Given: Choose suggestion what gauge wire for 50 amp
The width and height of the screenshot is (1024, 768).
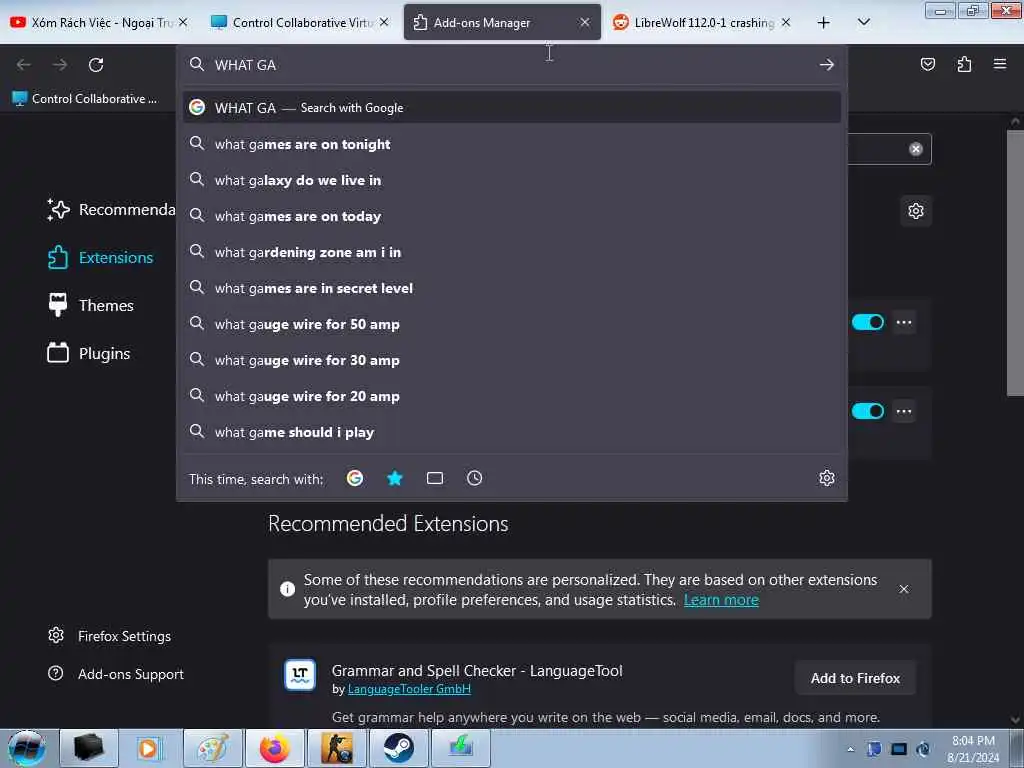Looking at the screenshot, I should (512, 323).
